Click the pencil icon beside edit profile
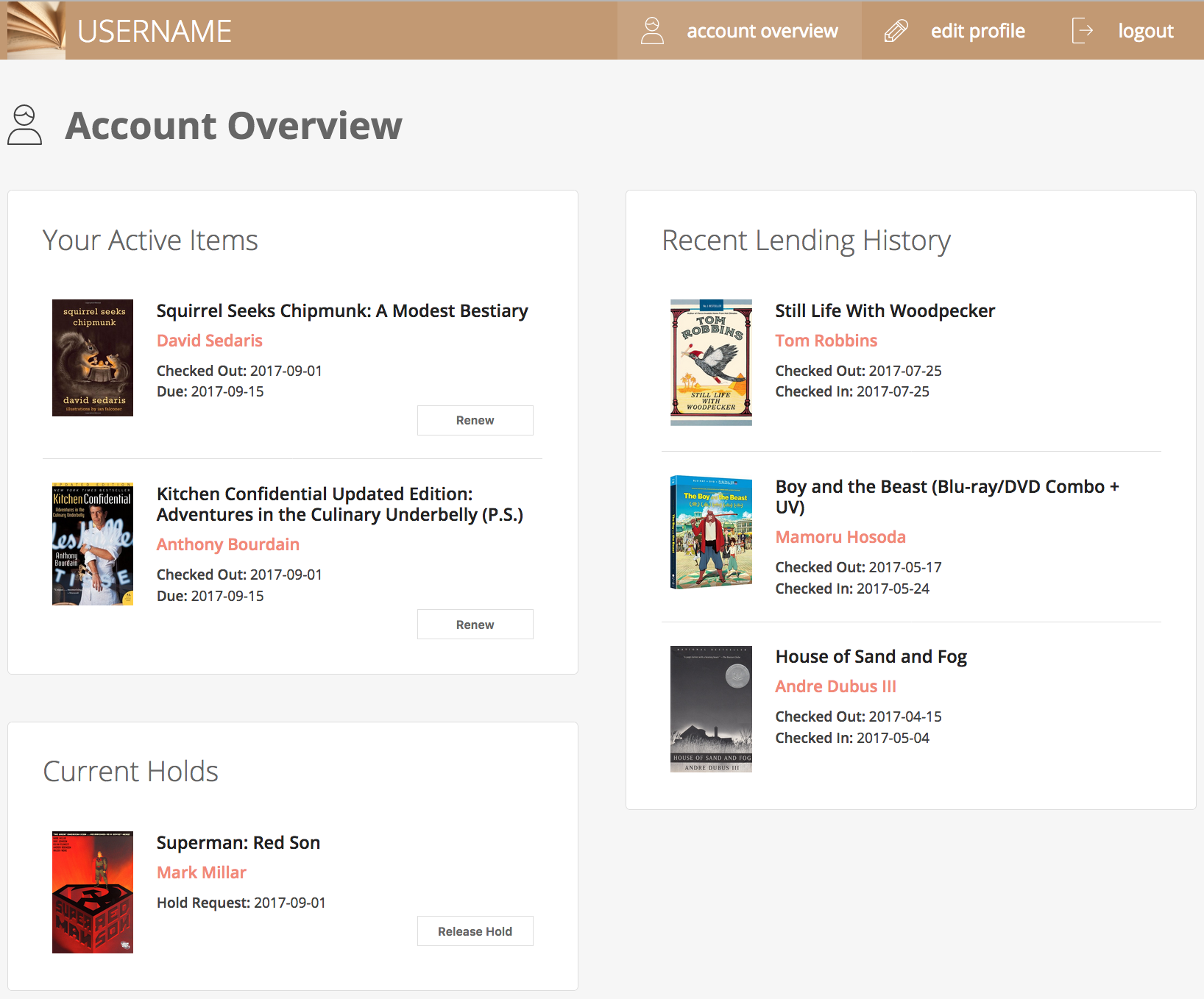1204x999 pixels. tap(896, 31)
